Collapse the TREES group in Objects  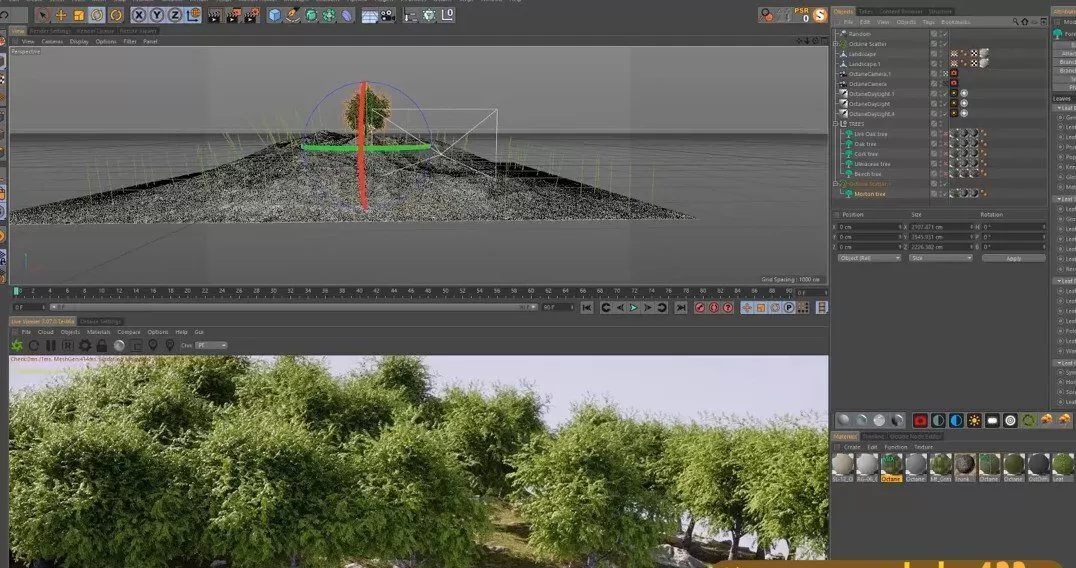(837, 124)
